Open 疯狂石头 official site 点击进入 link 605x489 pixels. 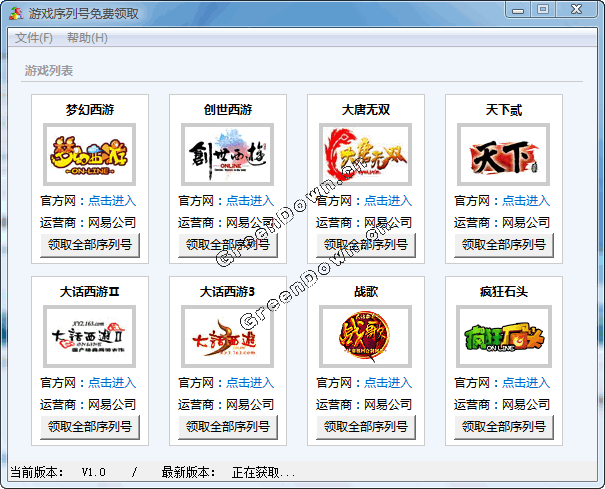click(x=526, y=383)
